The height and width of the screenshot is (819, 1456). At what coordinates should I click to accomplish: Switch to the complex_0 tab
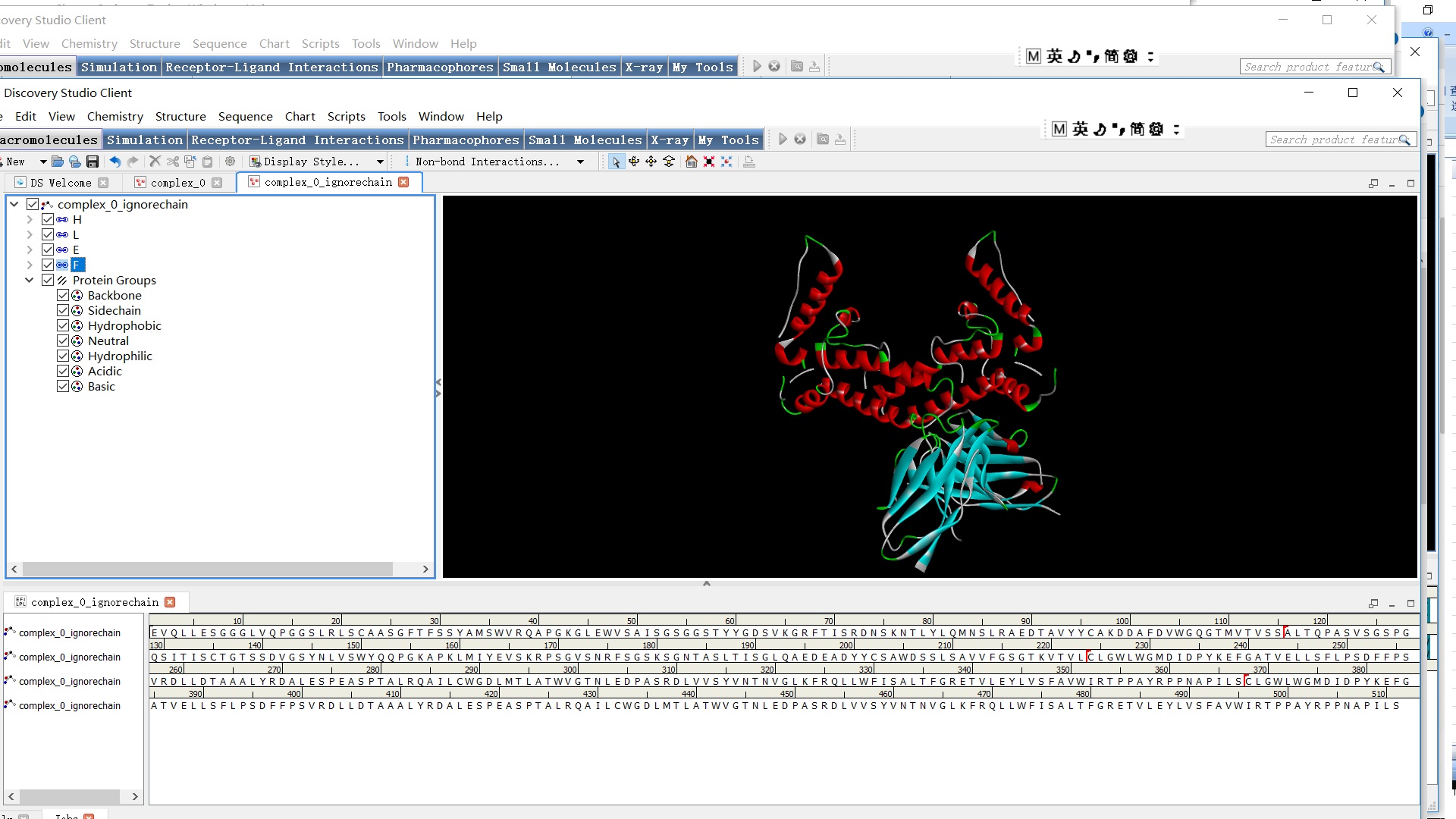[177, 183]
